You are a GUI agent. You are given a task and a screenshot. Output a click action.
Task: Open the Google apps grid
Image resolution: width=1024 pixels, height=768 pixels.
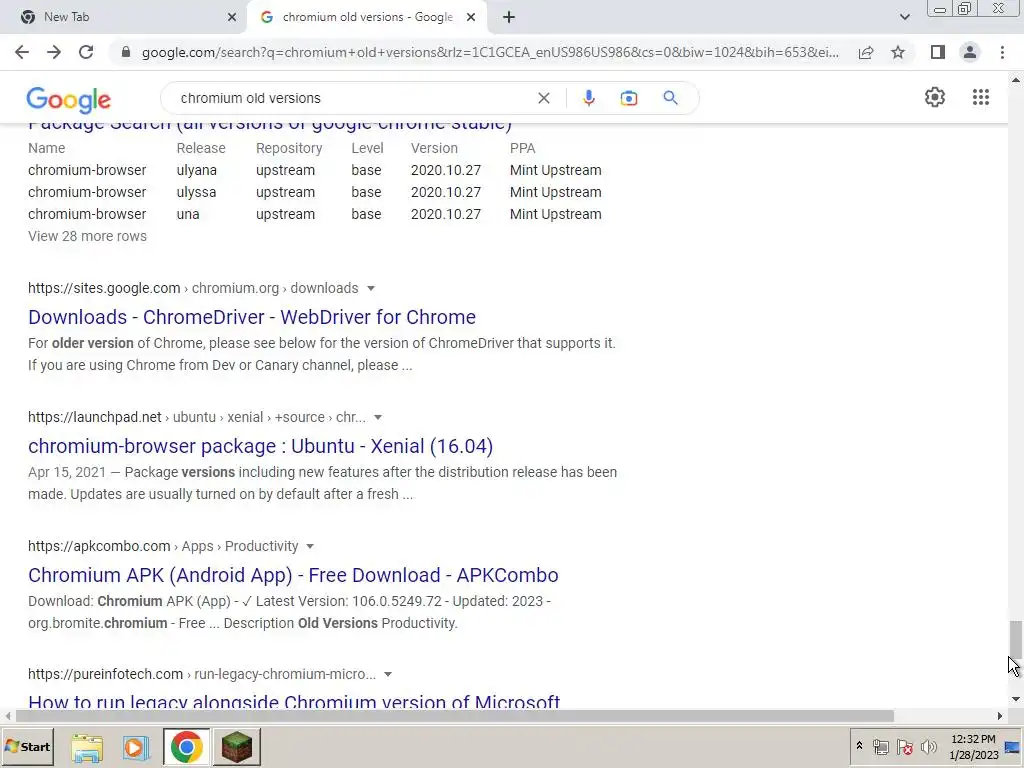(x=981, y=97)
